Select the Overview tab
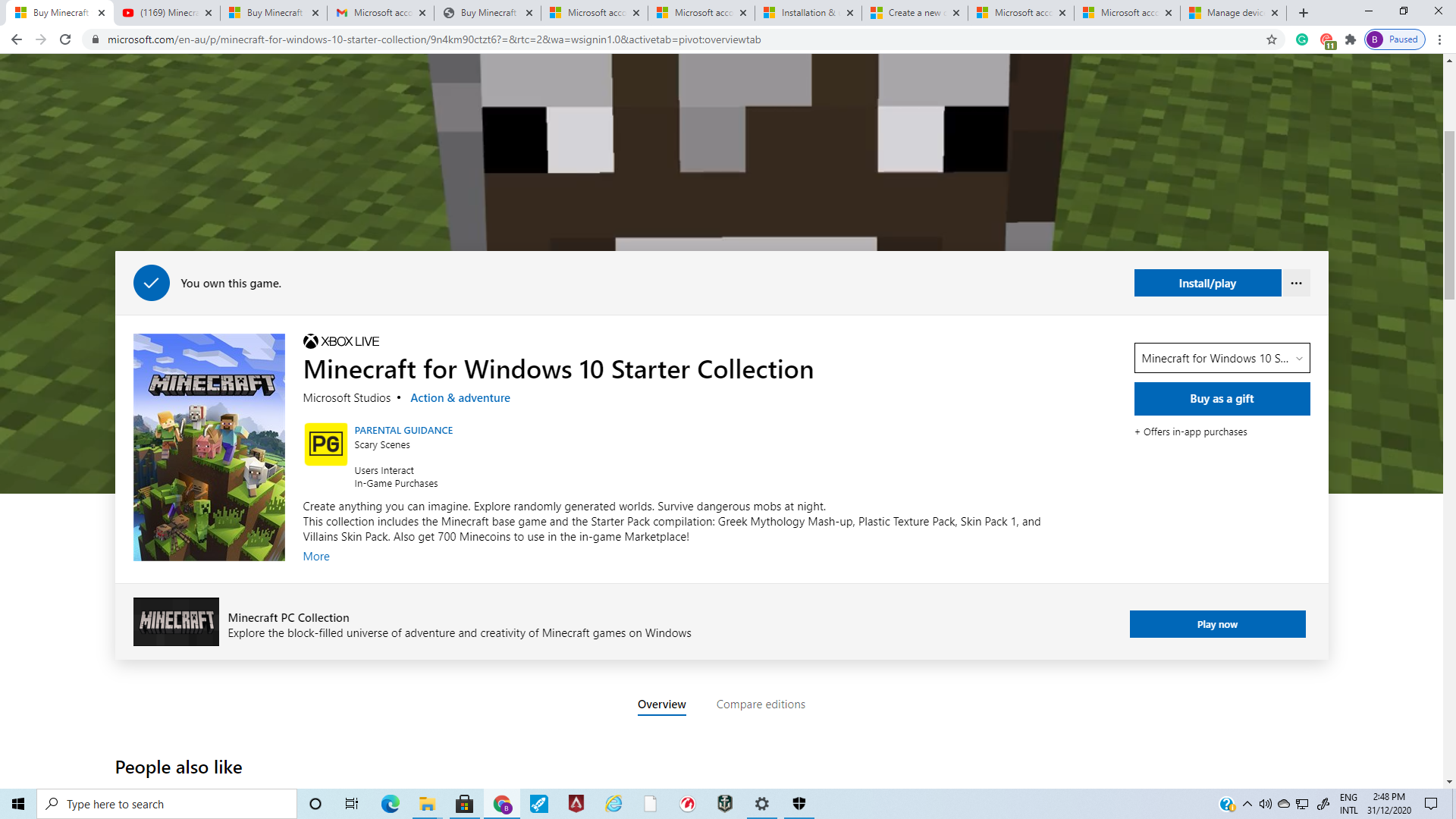The image size is (1456, 819). (x=661, y=704)
